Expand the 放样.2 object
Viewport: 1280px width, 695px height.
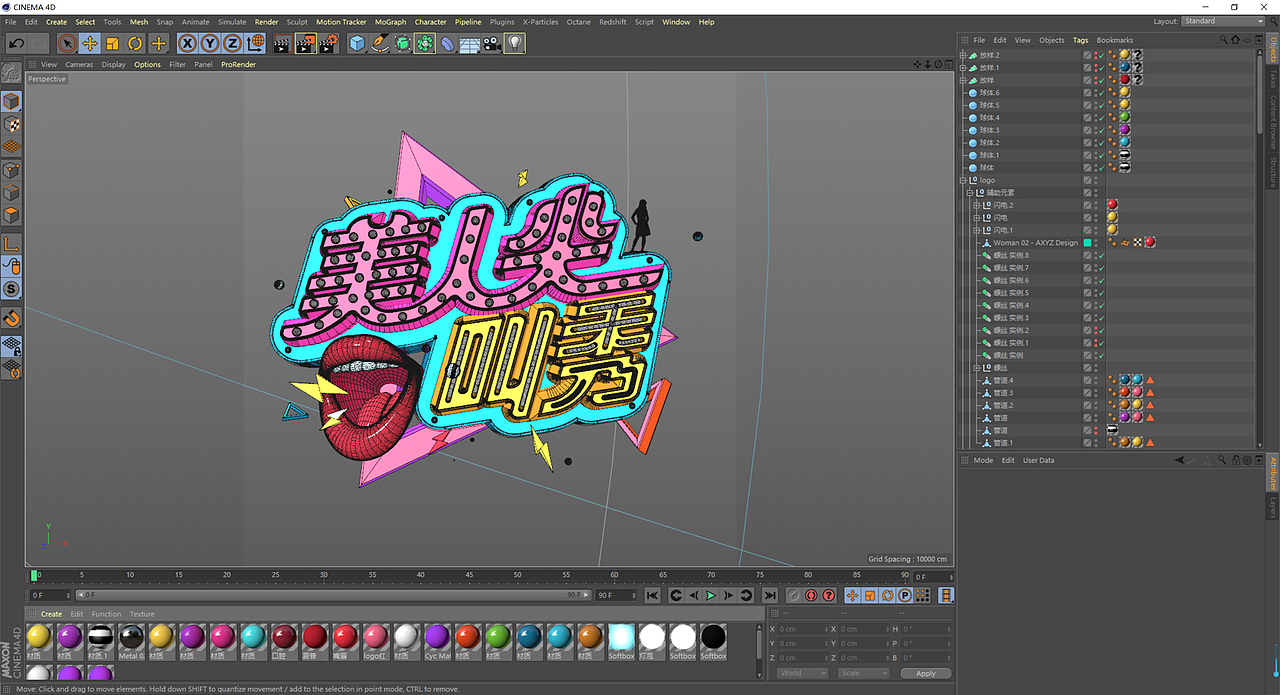963,55
